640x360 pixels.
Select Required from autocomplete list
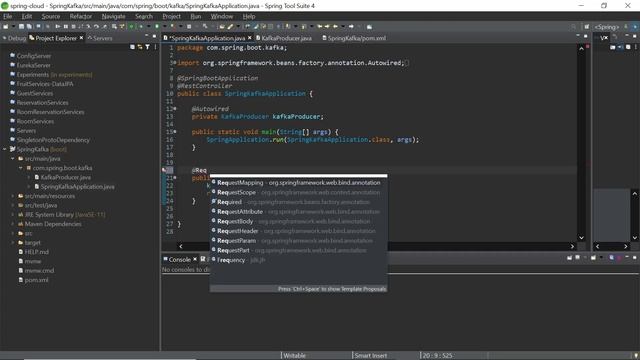(x=298, y=202)
